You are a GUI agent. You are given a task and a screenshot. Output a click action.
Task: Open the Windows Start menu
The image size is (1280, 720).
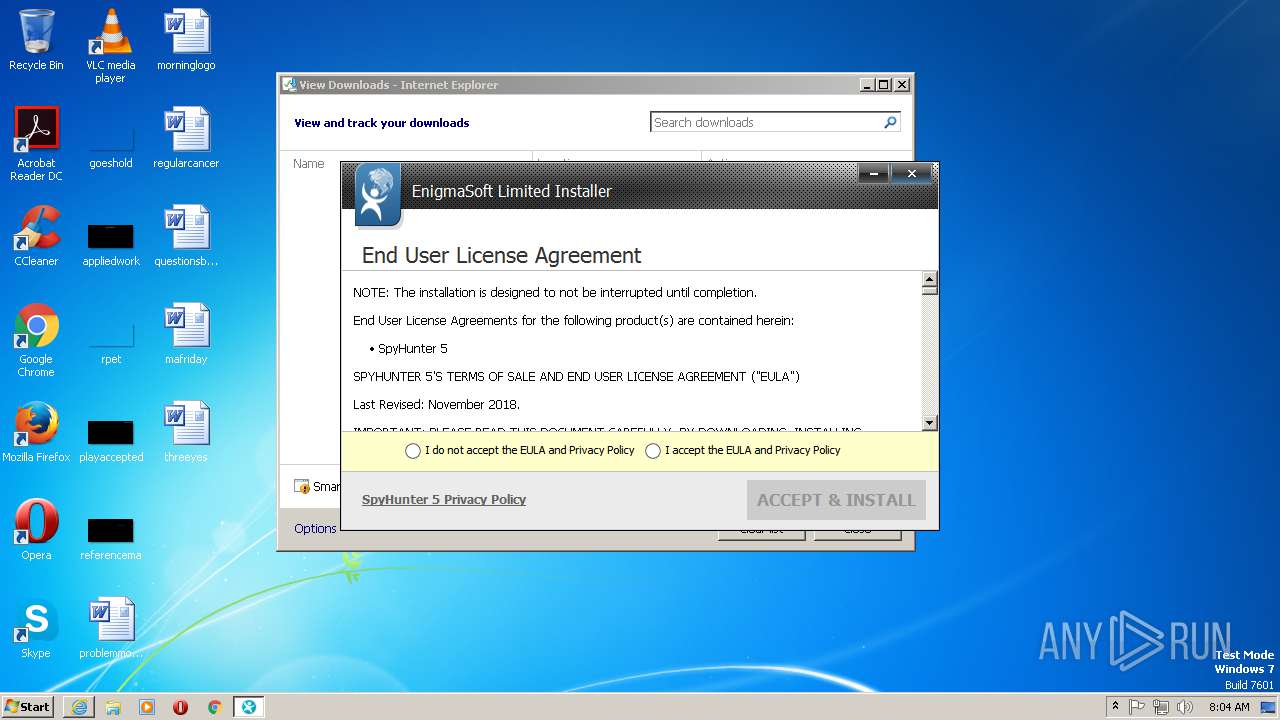click(x=27, y=706)
